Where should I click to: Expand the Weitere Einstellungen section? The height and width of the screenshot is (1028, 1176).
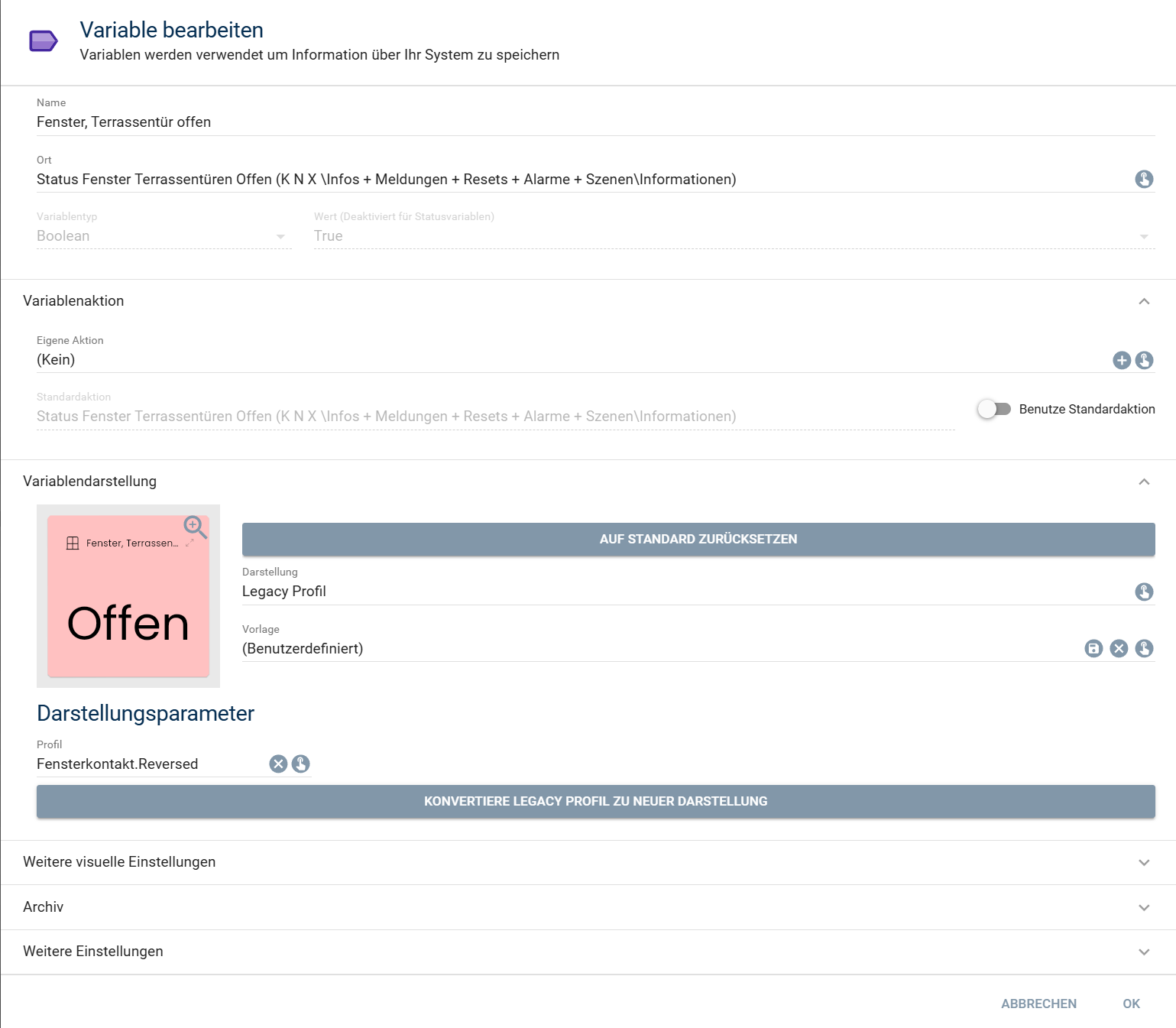tap(1144, 952)
